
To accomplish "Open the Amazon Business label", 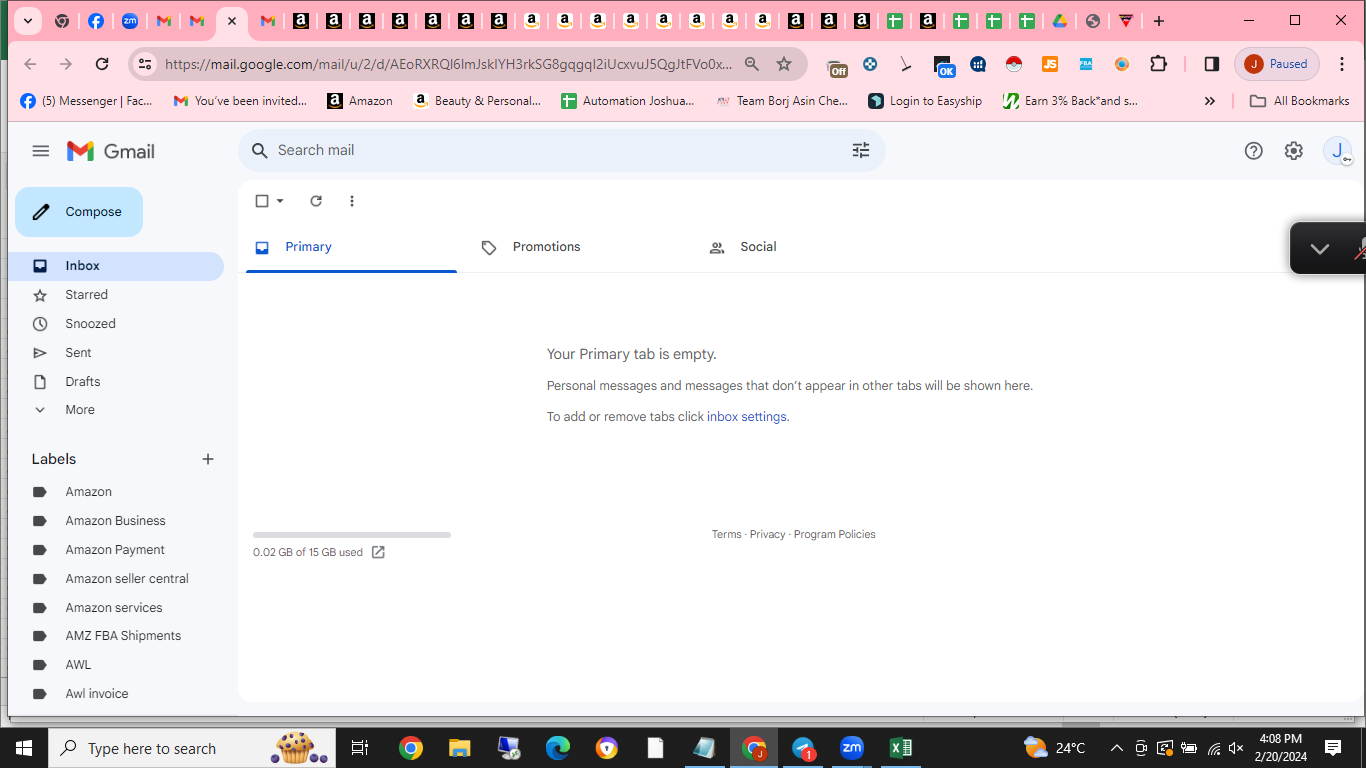I will 116,521.
